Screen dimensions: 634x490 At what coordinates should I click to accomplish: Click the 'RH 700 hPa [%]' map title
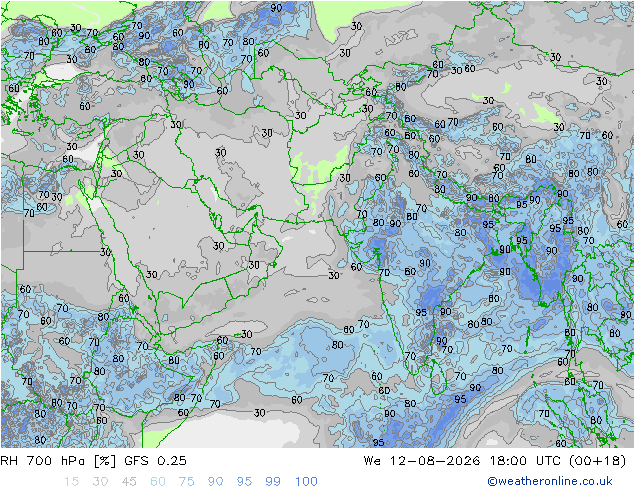[x=58, y=461]
